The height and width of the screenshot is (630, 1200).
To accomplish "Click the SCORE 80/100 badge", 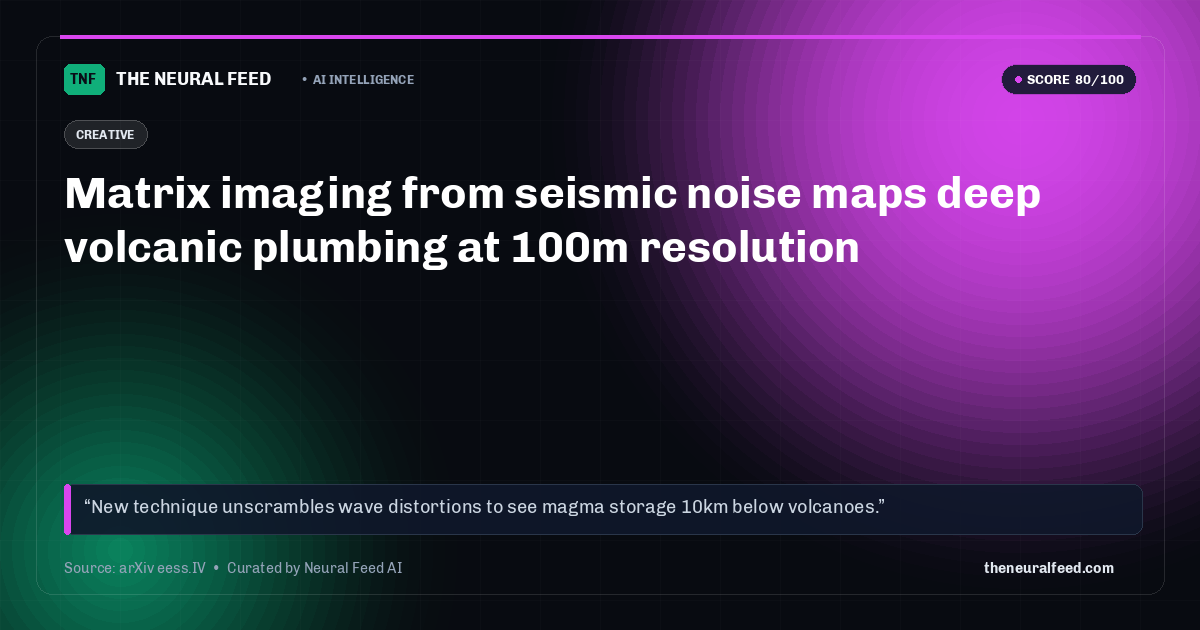I will click(x=1069, y=80).
